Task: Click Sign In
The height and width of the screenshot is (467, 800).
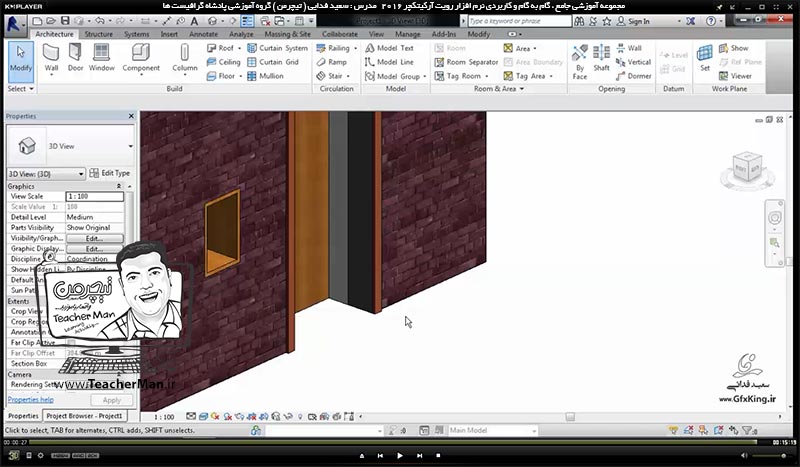Action: [x=633, y=21]
